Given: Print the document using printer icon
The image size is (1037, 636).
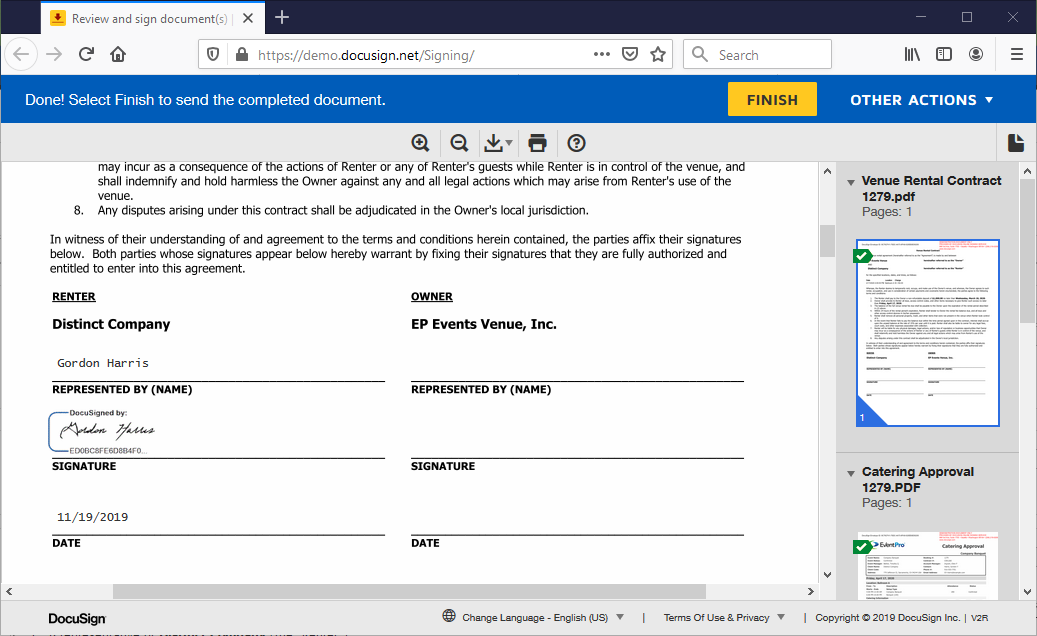Looking at the screenshot, I should pyautogui.click(x=537, y=143).
